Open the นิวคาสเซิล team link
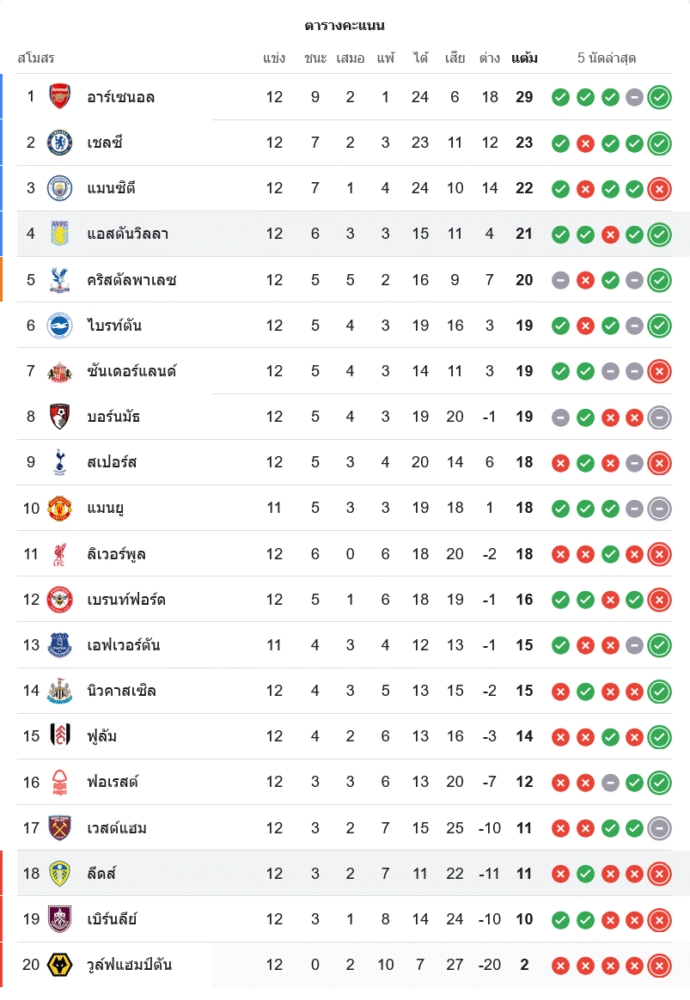This screenshot has width=690, height=1000. click(122, 691)
